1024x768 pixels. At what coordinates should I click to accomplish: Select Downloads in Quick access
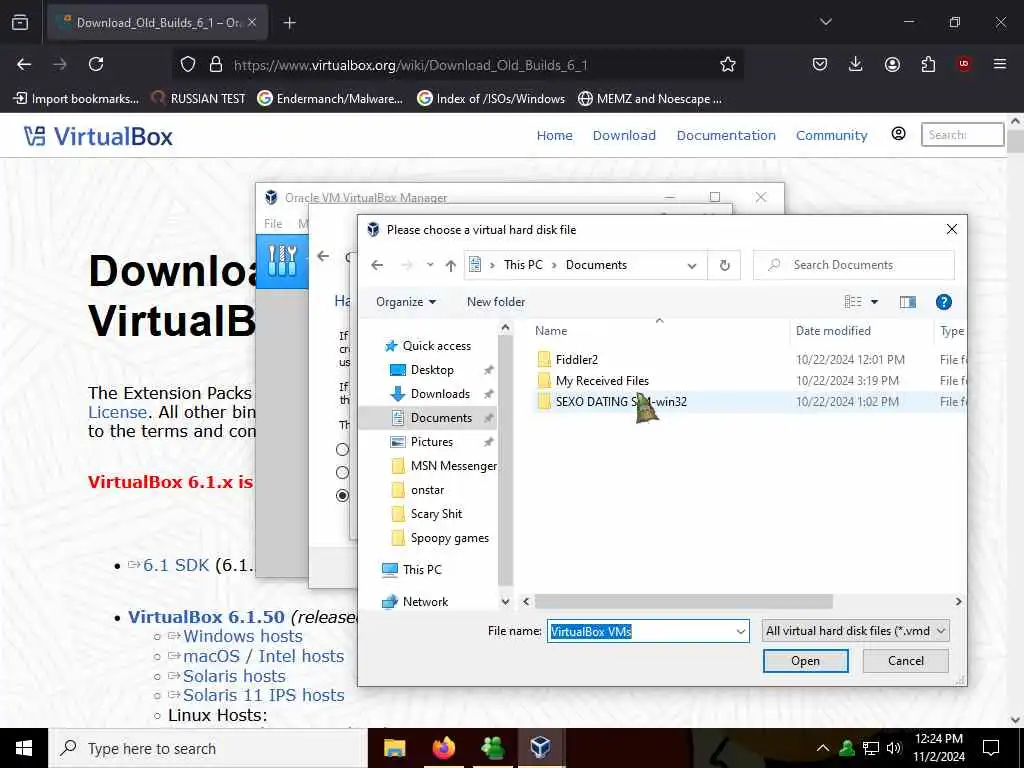tap(440, 394)
